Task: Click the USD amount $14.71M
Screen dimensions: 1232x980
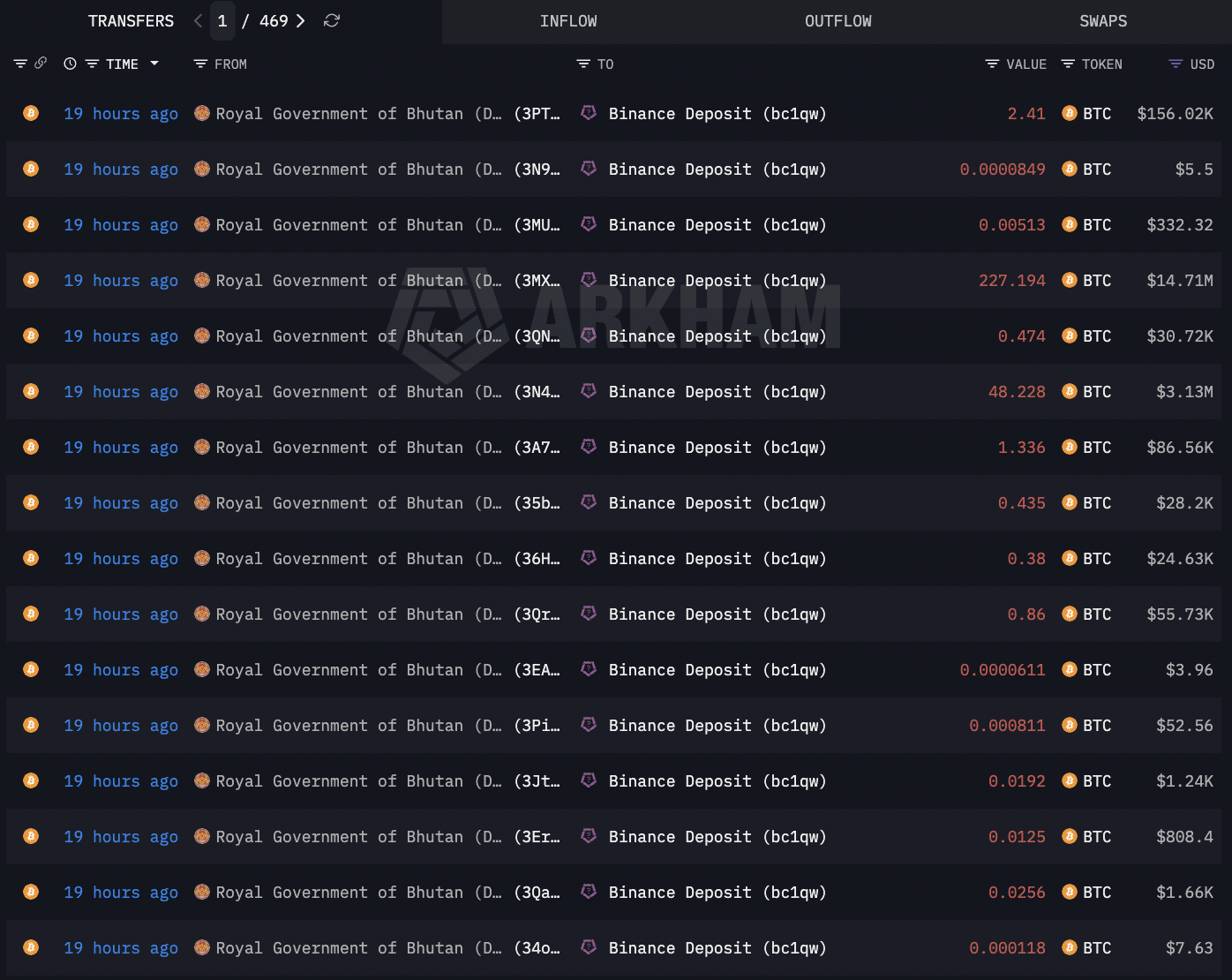Action: (1180, 281)
